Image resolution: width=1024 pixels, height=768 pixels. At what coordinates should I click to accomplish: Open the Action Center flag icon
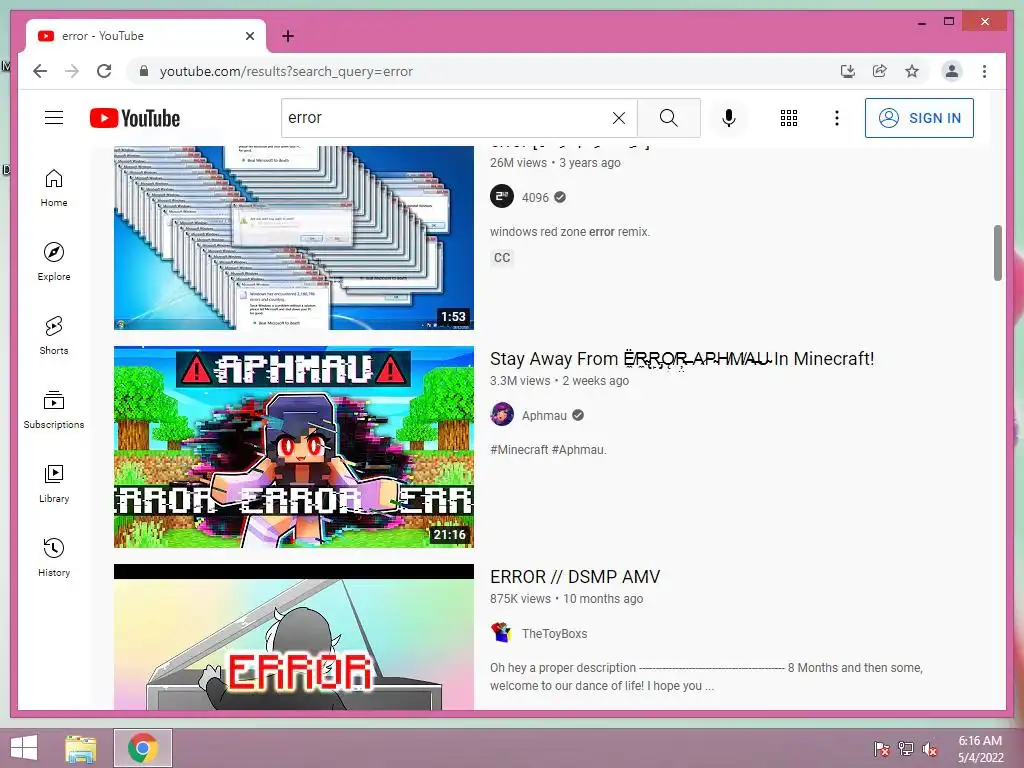tap(881, 749)
